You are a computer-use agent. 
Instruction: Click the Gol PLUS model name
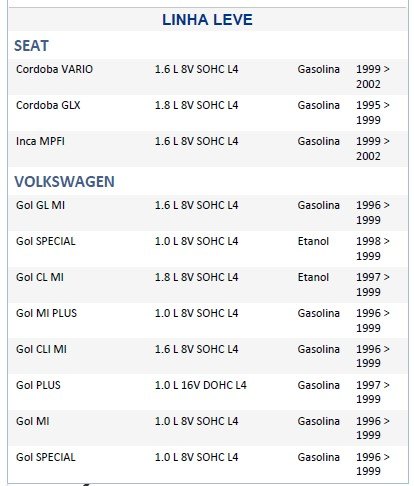pyautogui.click(x=38, y=385)
